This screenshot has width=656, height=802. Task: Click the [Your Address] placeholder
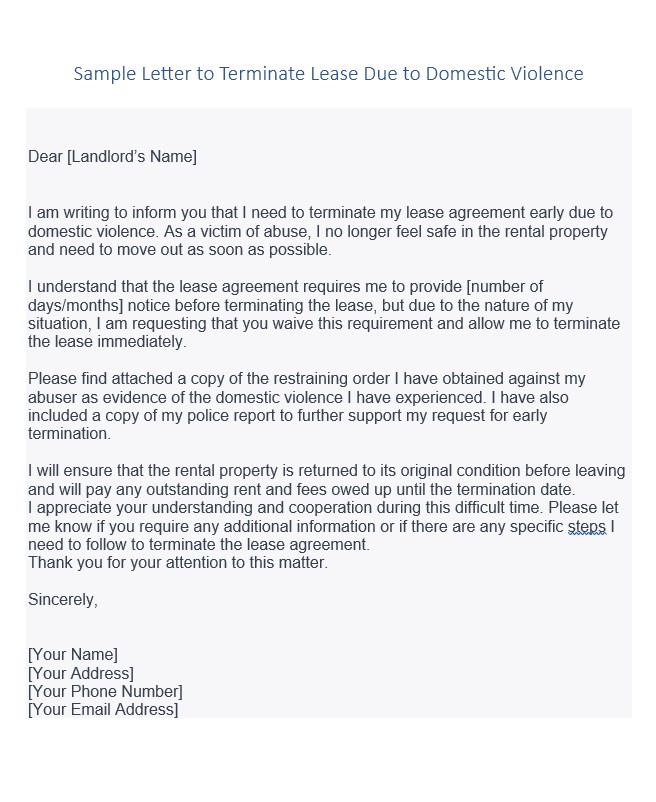coord(81,673)
